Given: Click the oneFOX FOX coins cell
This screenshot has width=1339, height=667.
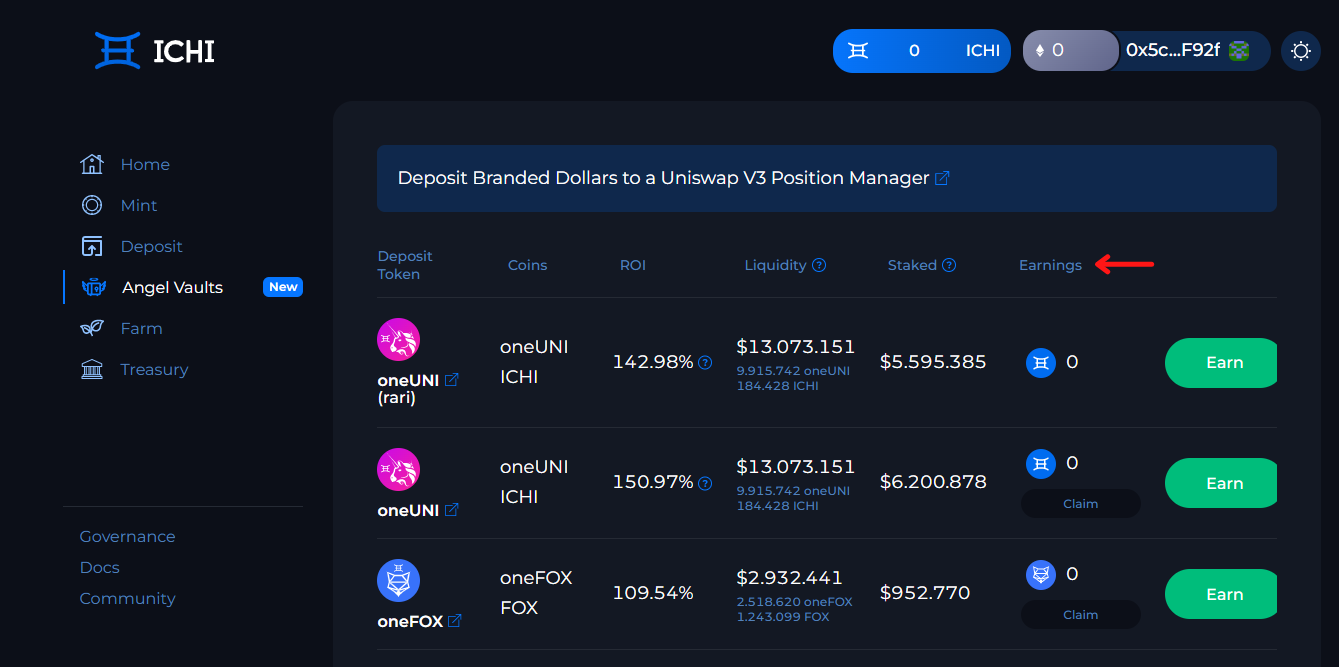Looking at the screenshot, I should coord(536,593).
